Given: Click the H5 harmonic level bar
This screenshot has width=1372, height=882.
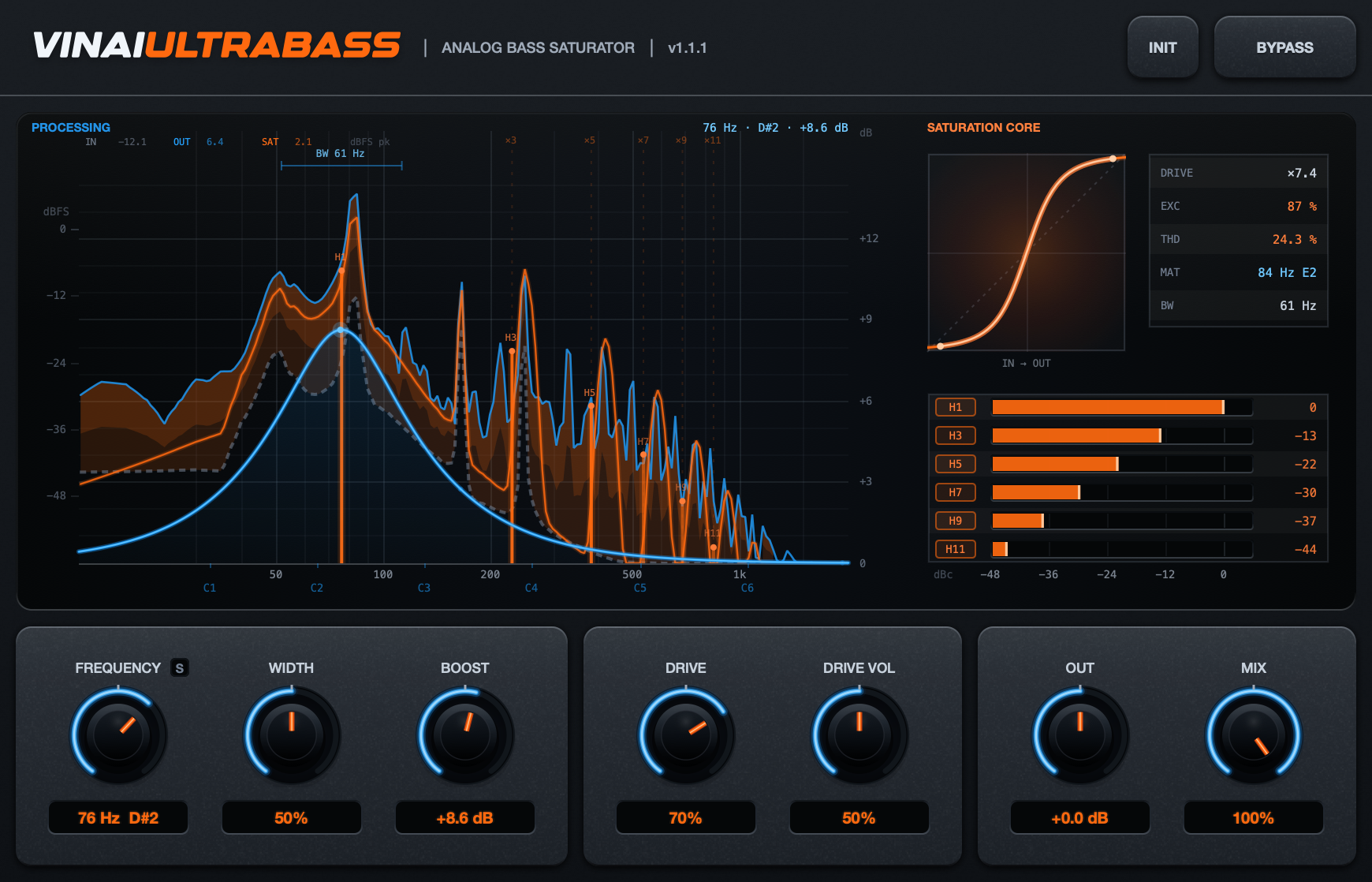Looking at the screenshot, I should 1122,464.
